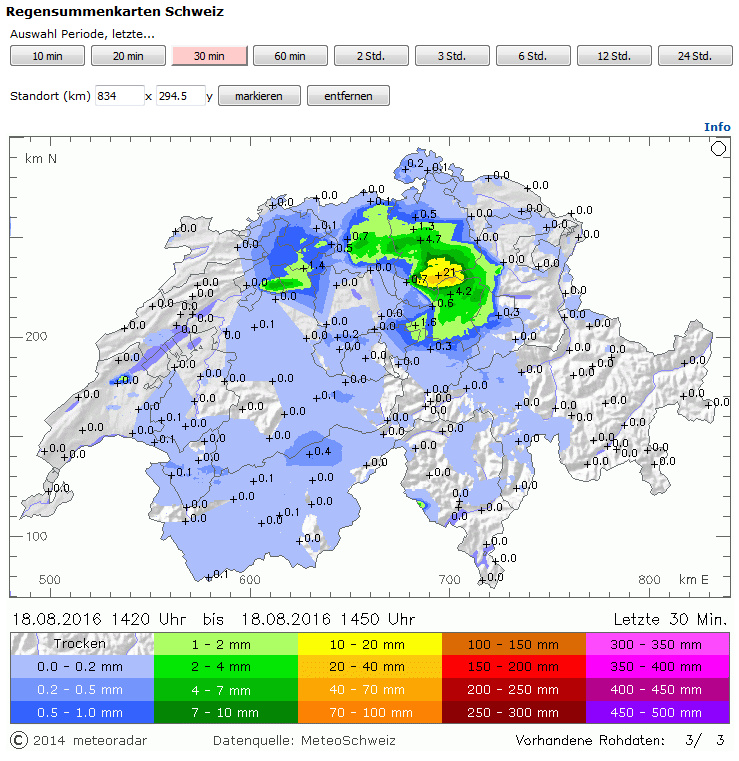Click the +0.2 station at northern tip
Viewport: 739px width, 761px height.
(413, 165)
